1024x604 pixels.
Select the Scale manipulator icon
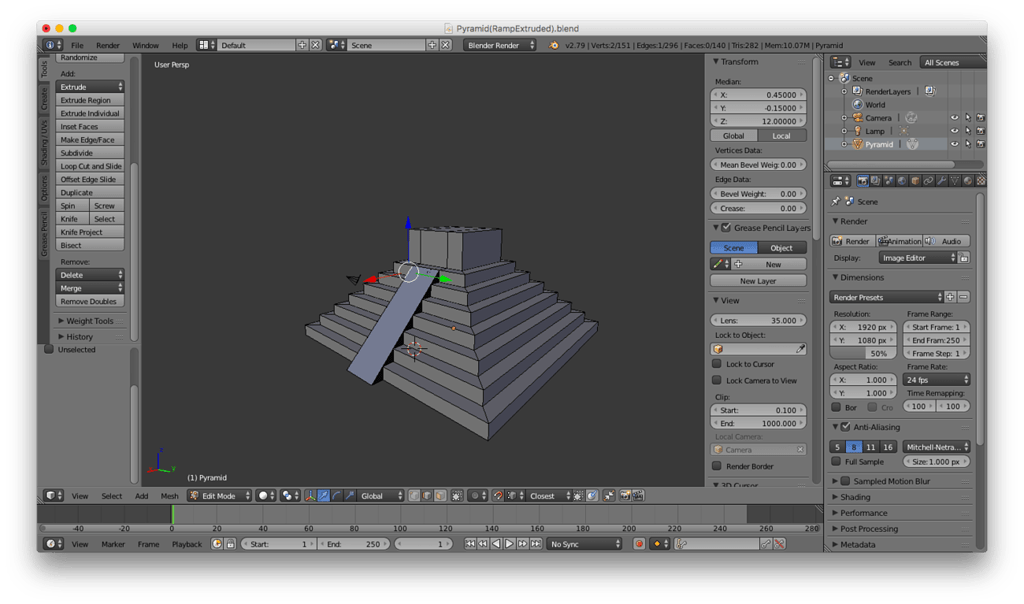(x=349, y=496)
